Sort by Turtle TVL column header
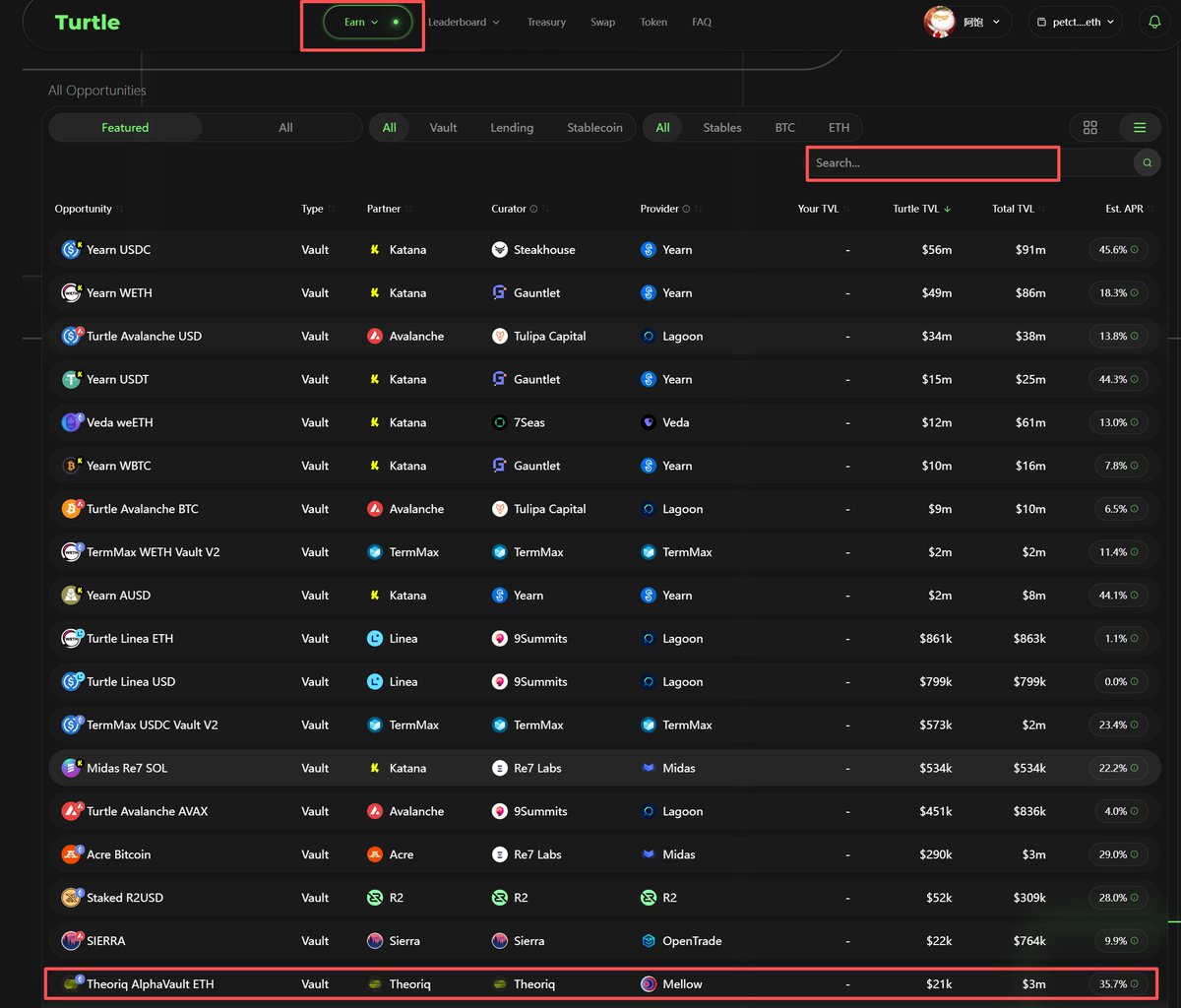The image size is (1181, 1008). [921, 209]
